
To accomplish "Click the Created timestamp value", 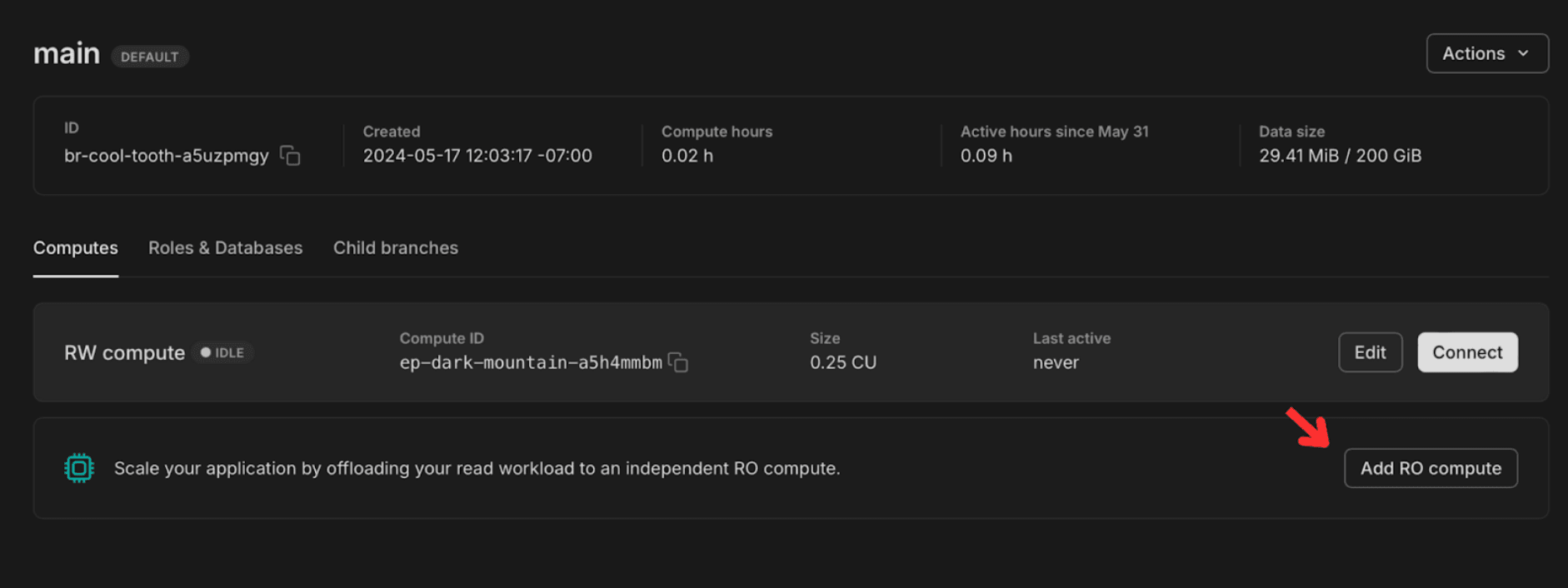I will point(477,156).
